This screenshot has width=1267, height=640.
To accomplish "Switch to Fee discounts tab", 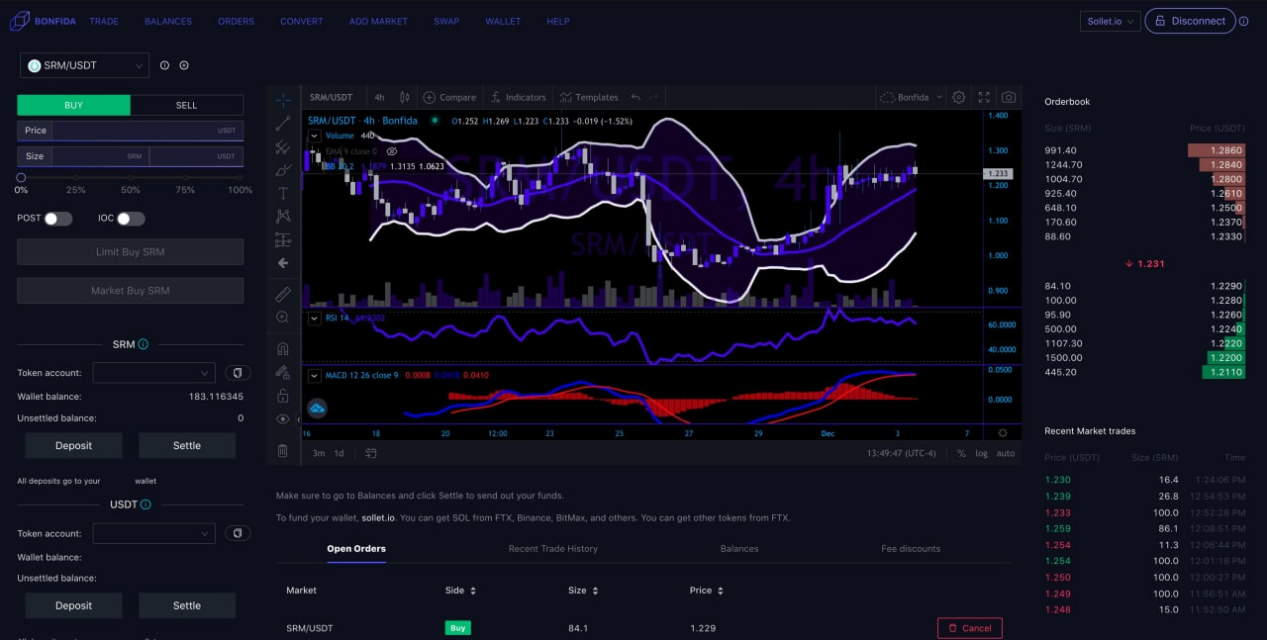I will [x=911, y=548].
